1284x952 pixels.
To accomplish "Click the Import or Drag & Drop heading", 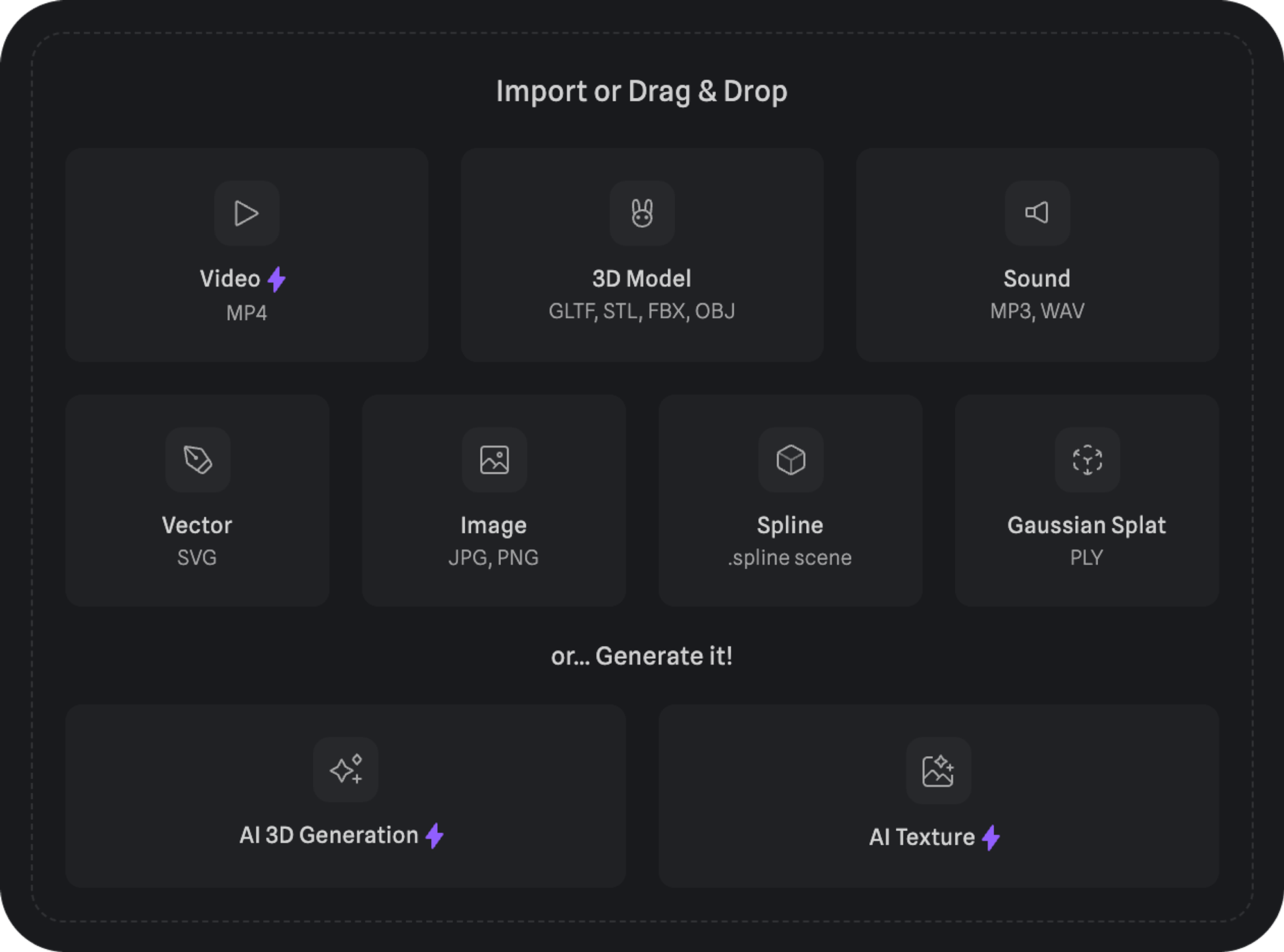I will point(642,91).
